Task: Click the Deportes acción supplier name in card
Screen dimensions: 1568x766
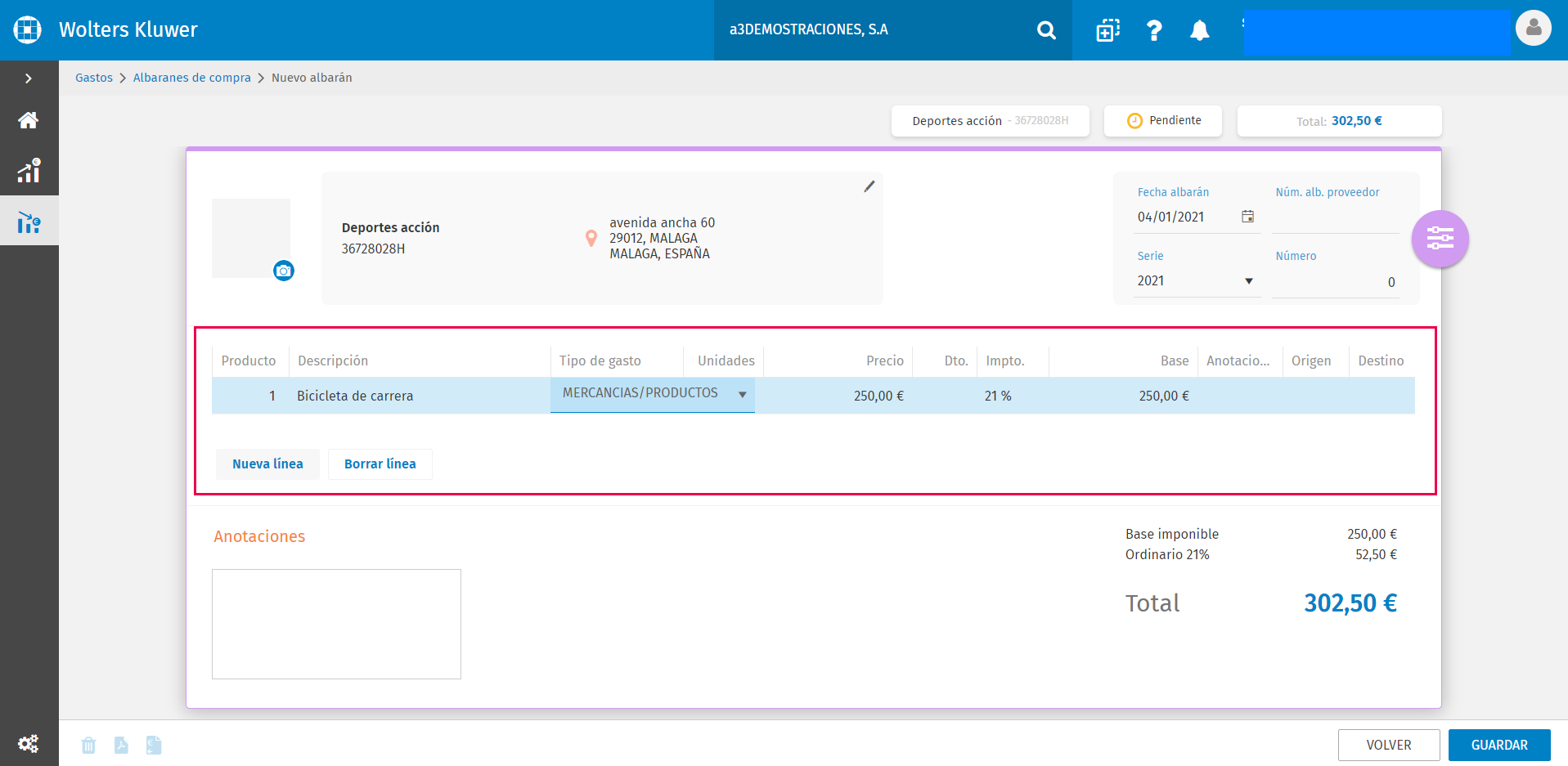Action: tap(390, 227)
